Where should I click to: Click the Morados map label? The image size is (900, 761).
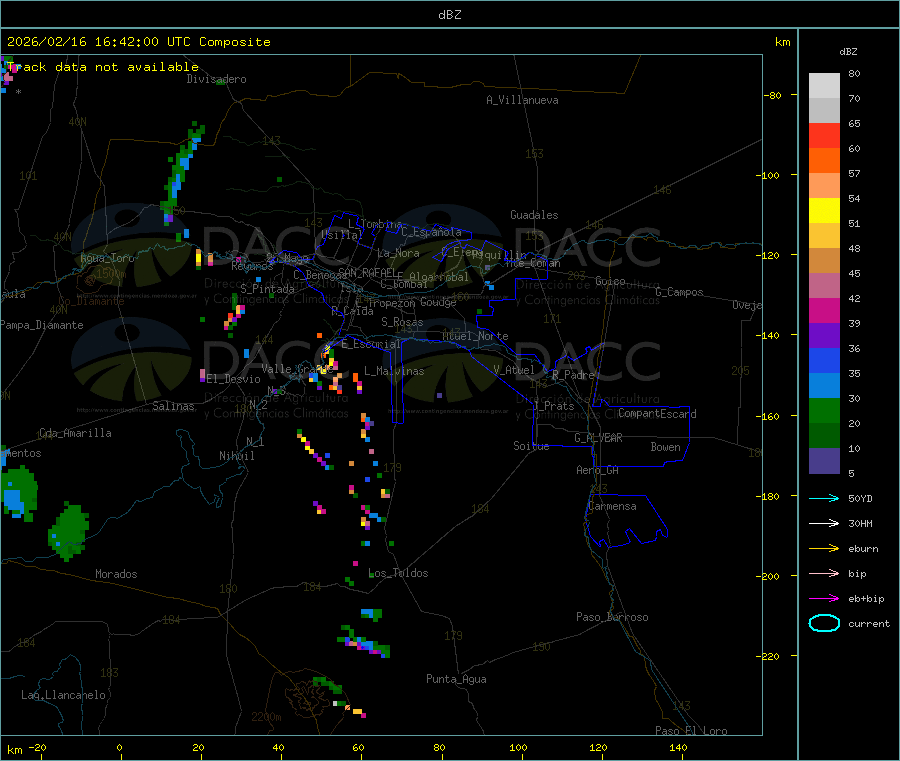click(117, 574)
